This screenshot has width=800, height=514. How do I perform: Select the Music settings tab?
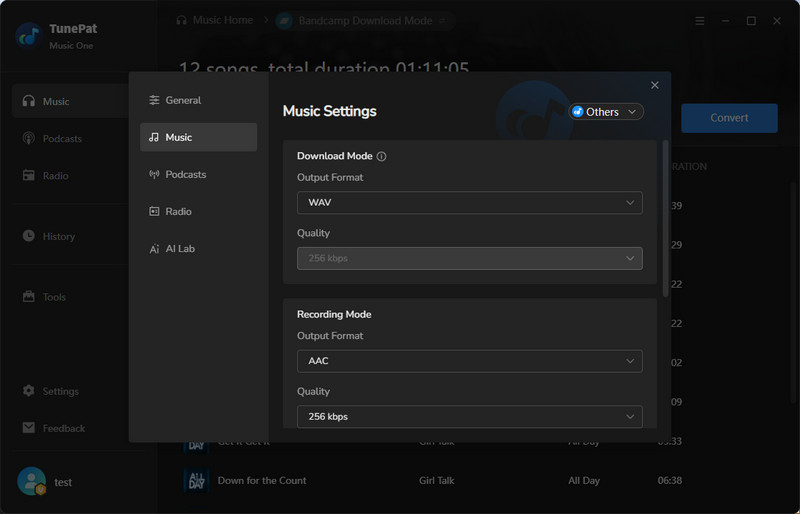[198, 137]
